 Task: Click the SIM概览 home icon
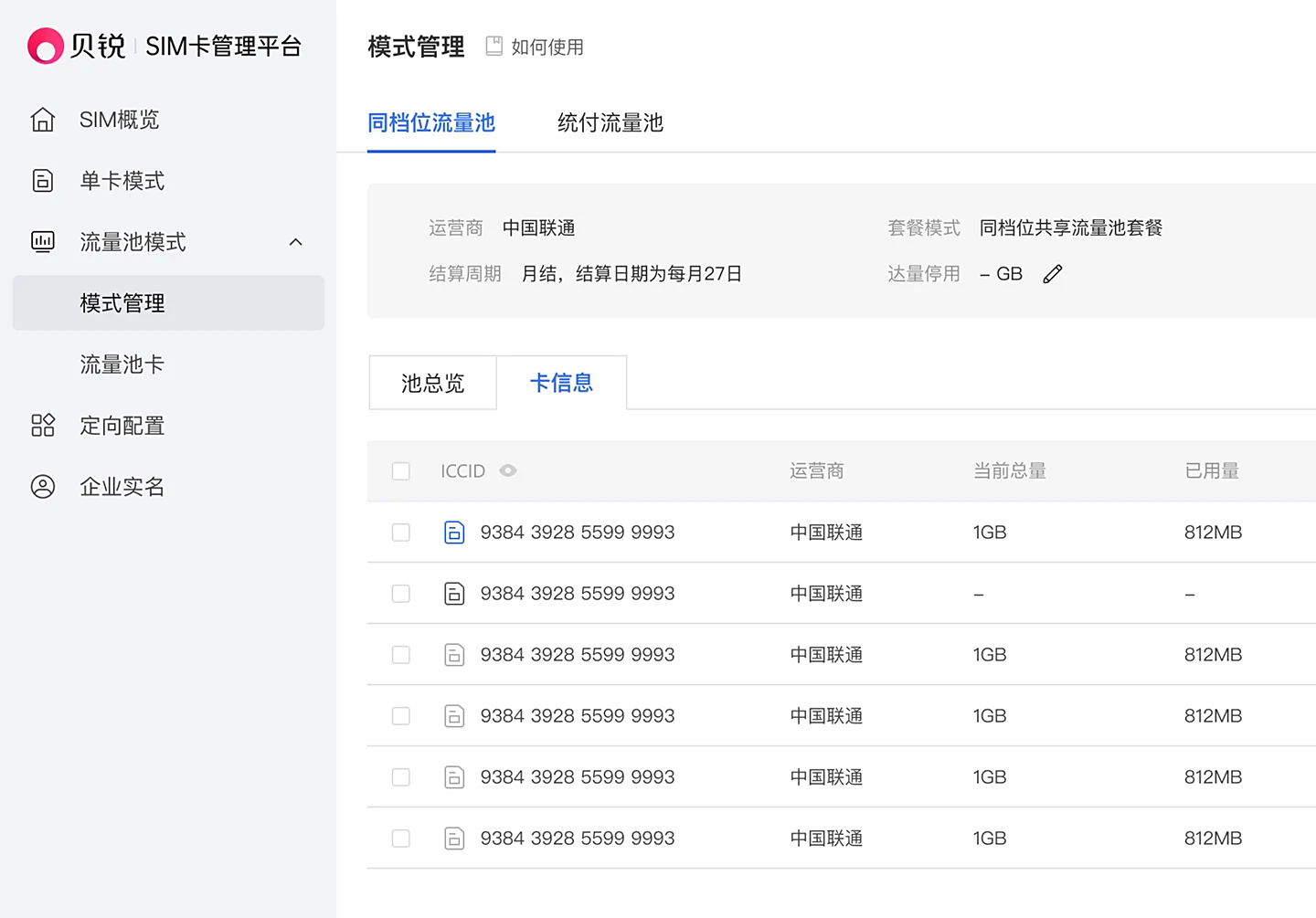(x=43, y=120)
